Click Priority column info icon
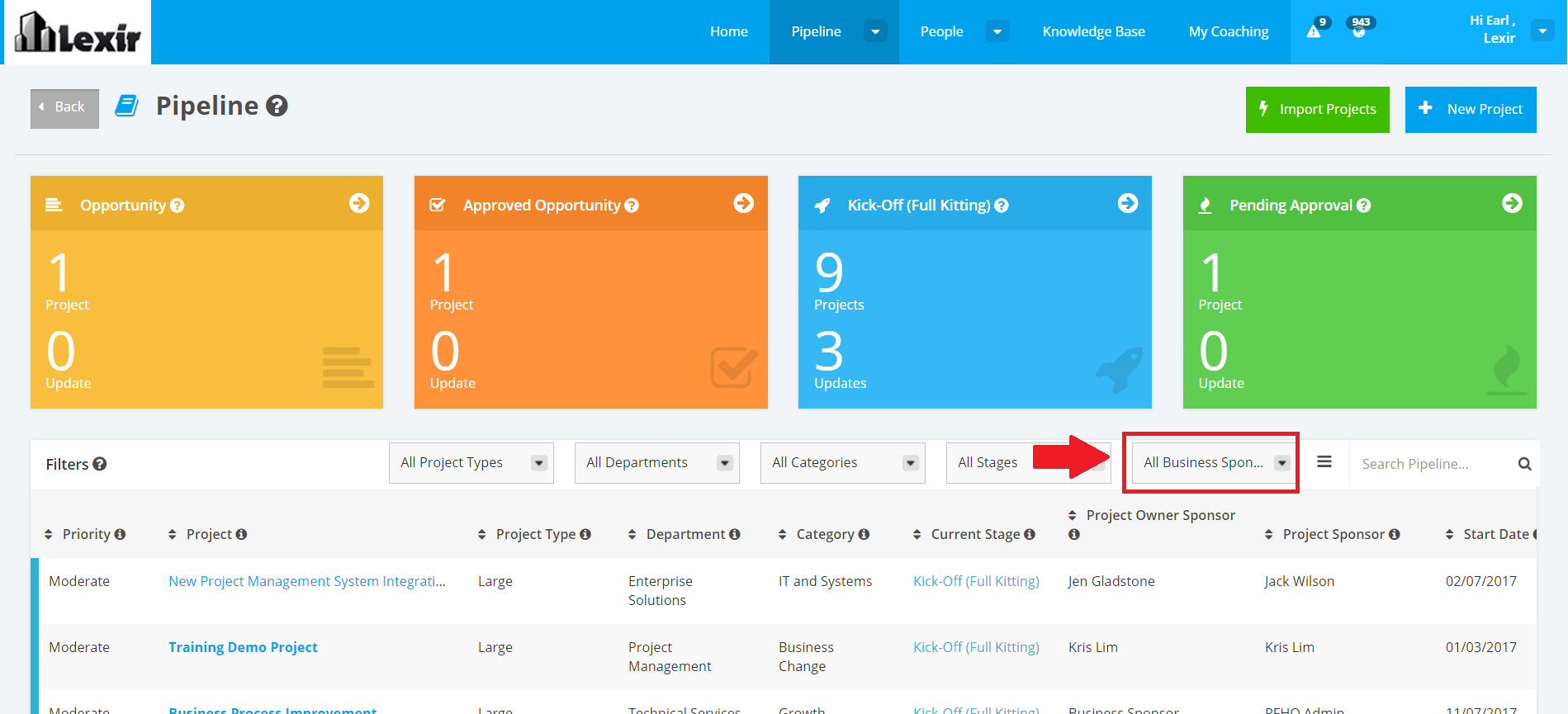Image resolution: width=1568 pixels, height=714 pixels. pos(120,534)
